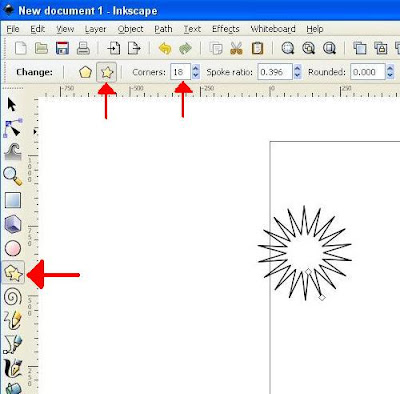The height and width of the screenshot is (394, 400).
Task: Select the Ellipse circle tool
Action: 13,248
